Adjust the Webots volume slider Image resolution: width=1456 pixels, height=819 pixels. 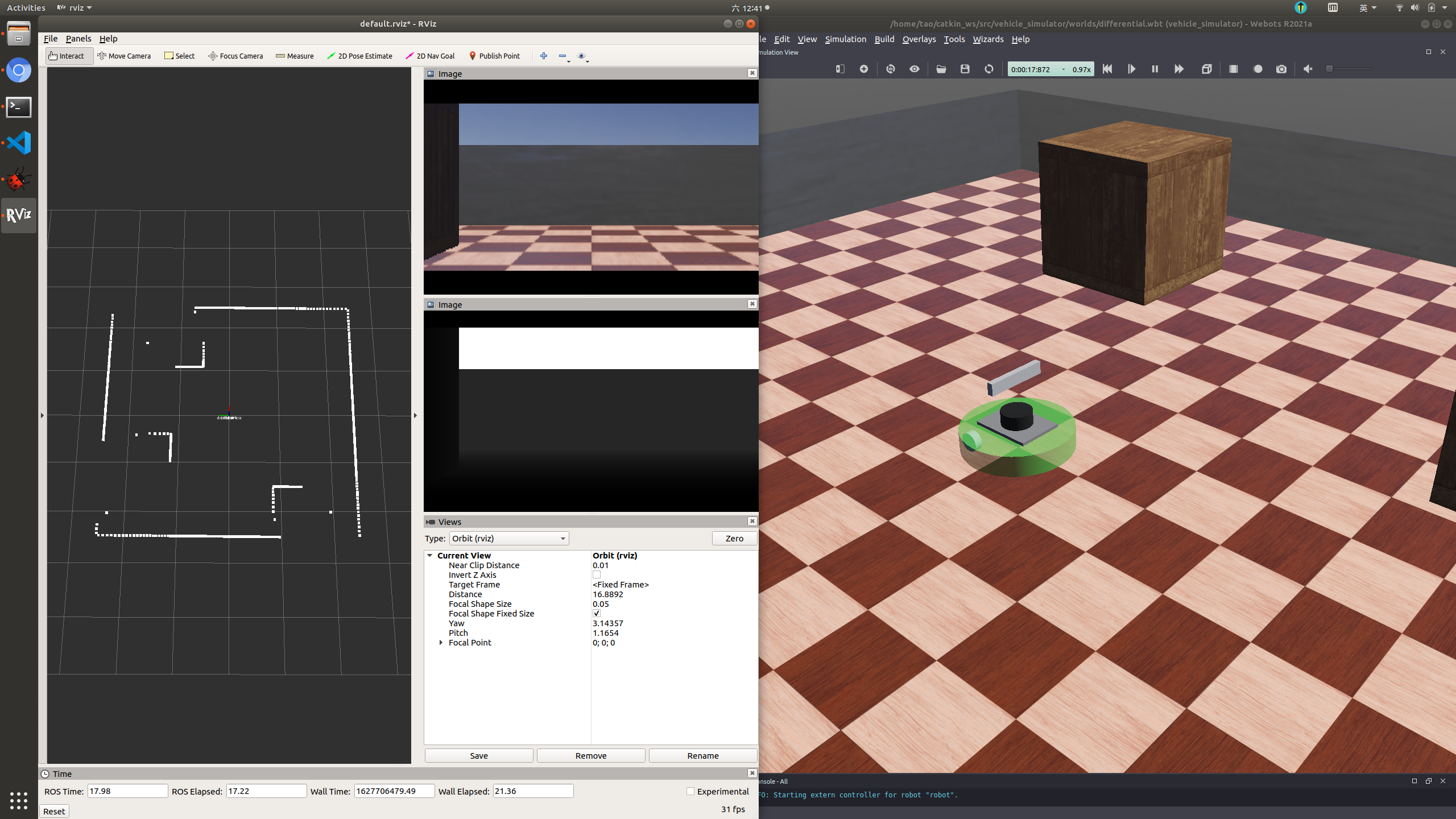click(x=1330, y=69)
